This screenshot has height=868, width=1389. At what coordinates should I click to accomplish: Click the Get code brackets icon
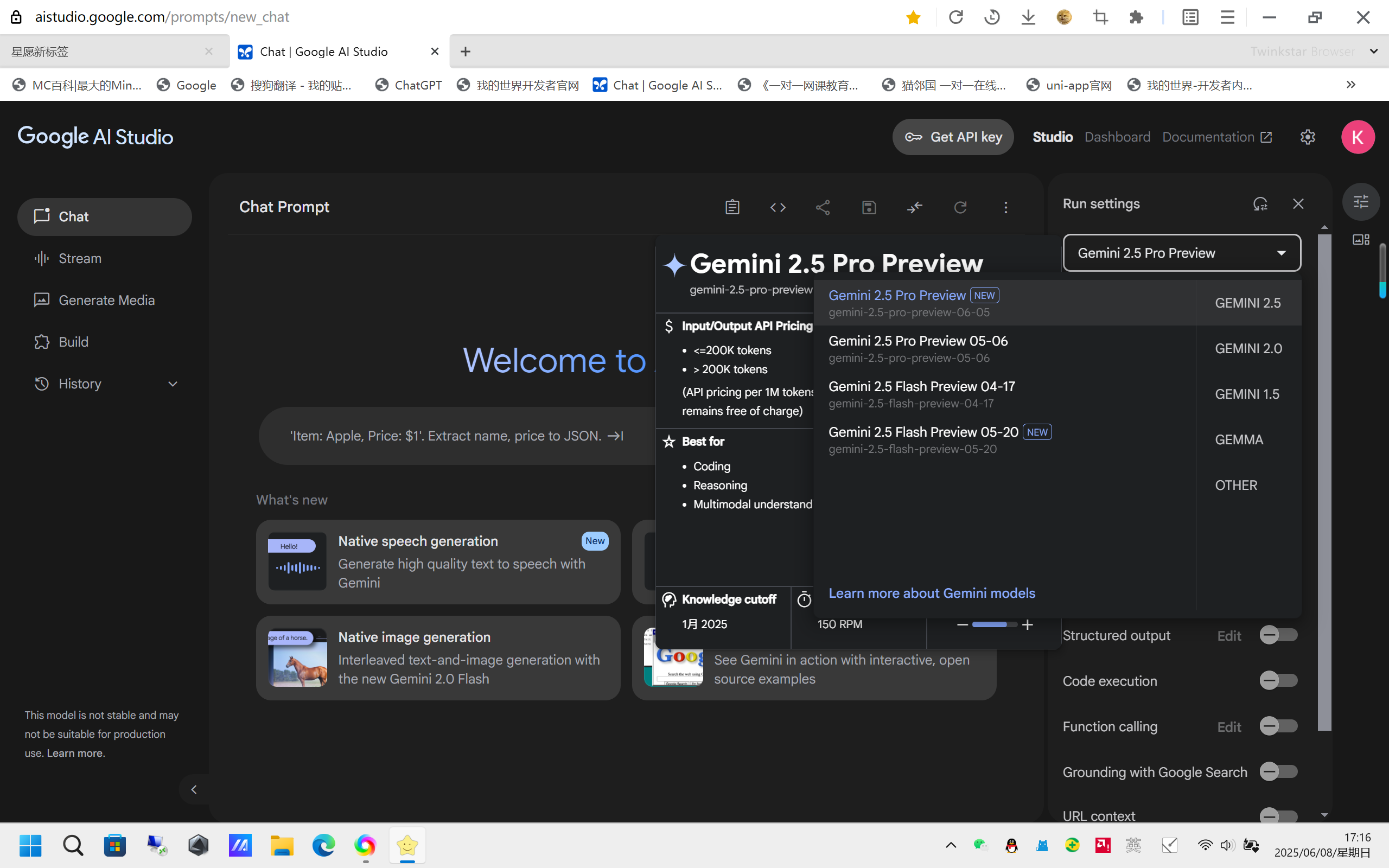778,207
